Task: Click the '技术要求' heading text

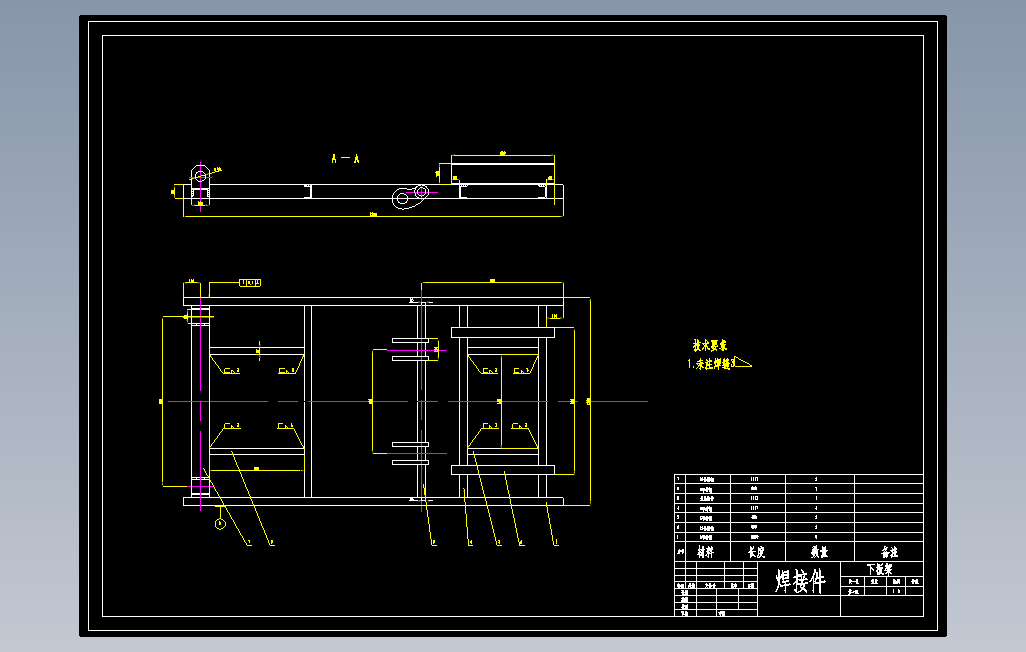Action: [x=710, y=345]
